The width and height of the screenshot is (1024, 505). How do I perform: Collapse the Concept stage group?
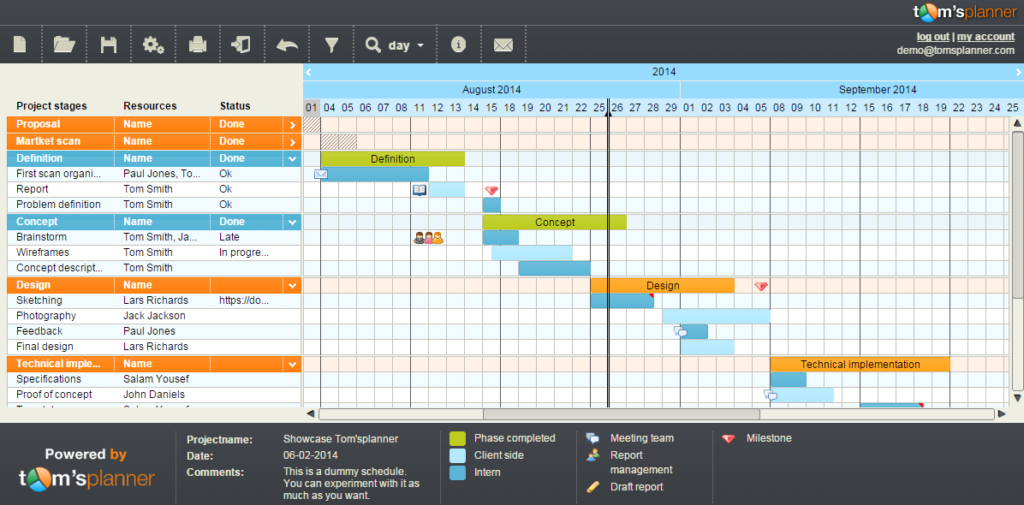(x=293, y=221)
